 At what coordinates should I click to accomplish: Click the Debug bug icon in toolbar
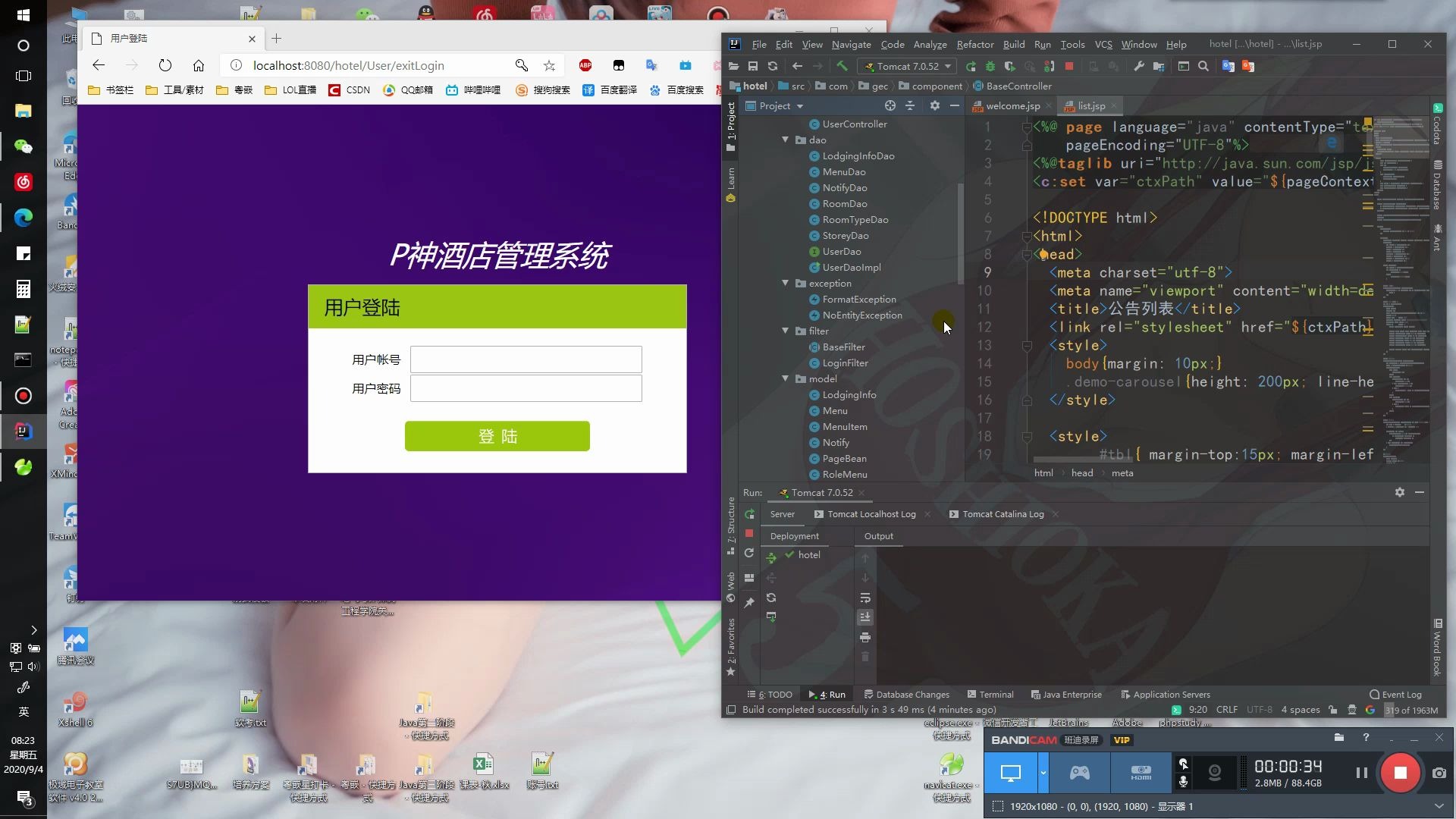coord(990,66)
